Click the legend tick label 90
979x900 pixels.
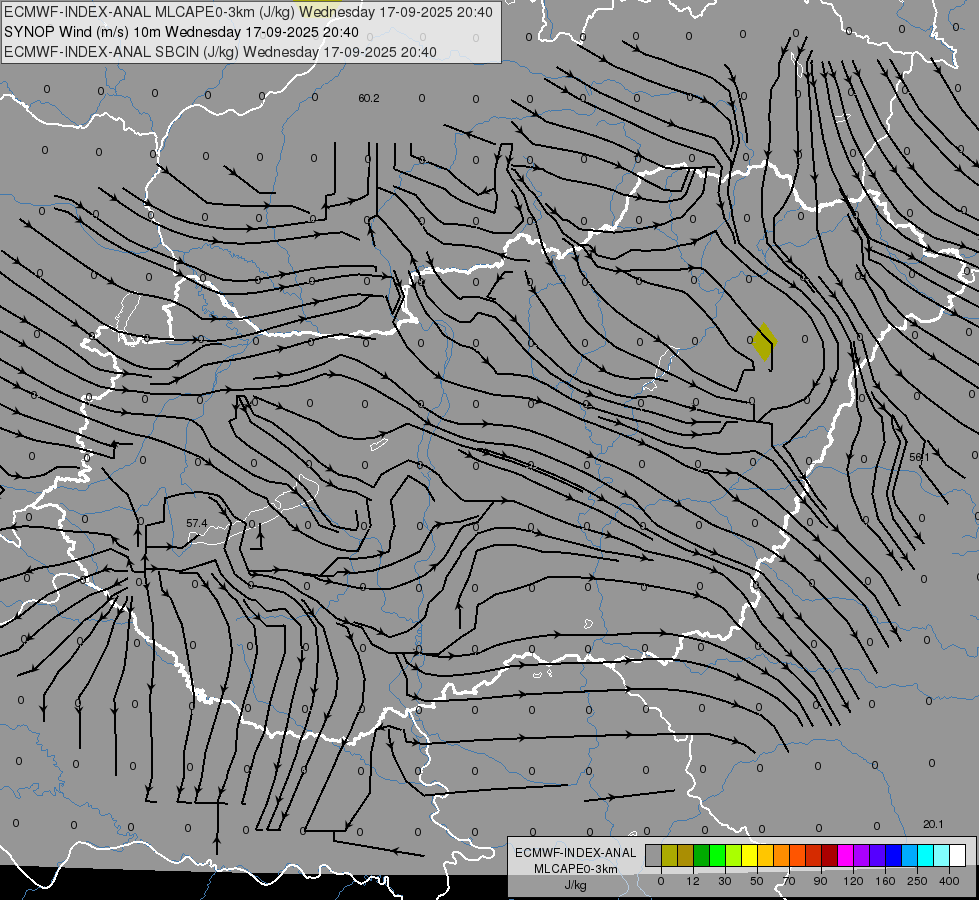point(820,881)
